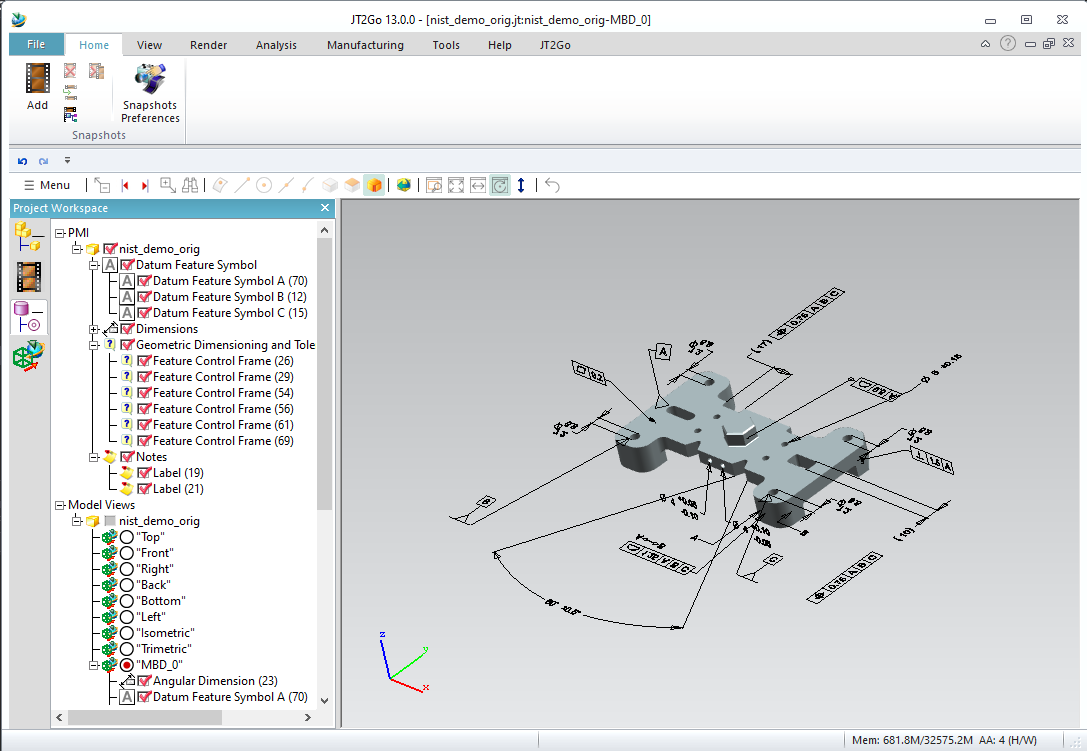1087x751 pixels.
Task: Click the fit-all expand arrows toolbar icon
Action: tap(456, 185)
